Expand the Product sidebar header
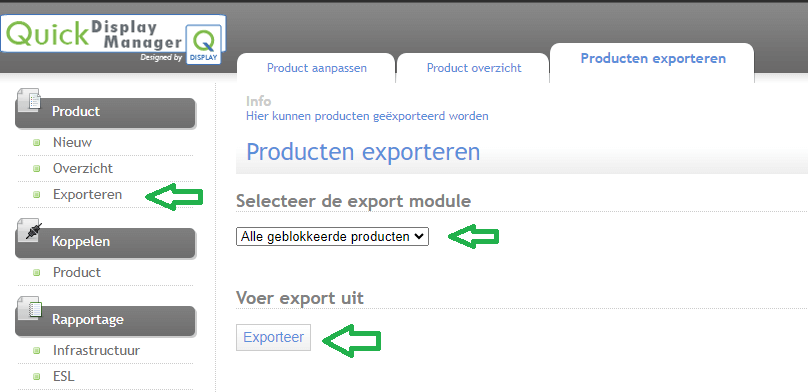Screen dimensions: 808x392 coord(105,112)
